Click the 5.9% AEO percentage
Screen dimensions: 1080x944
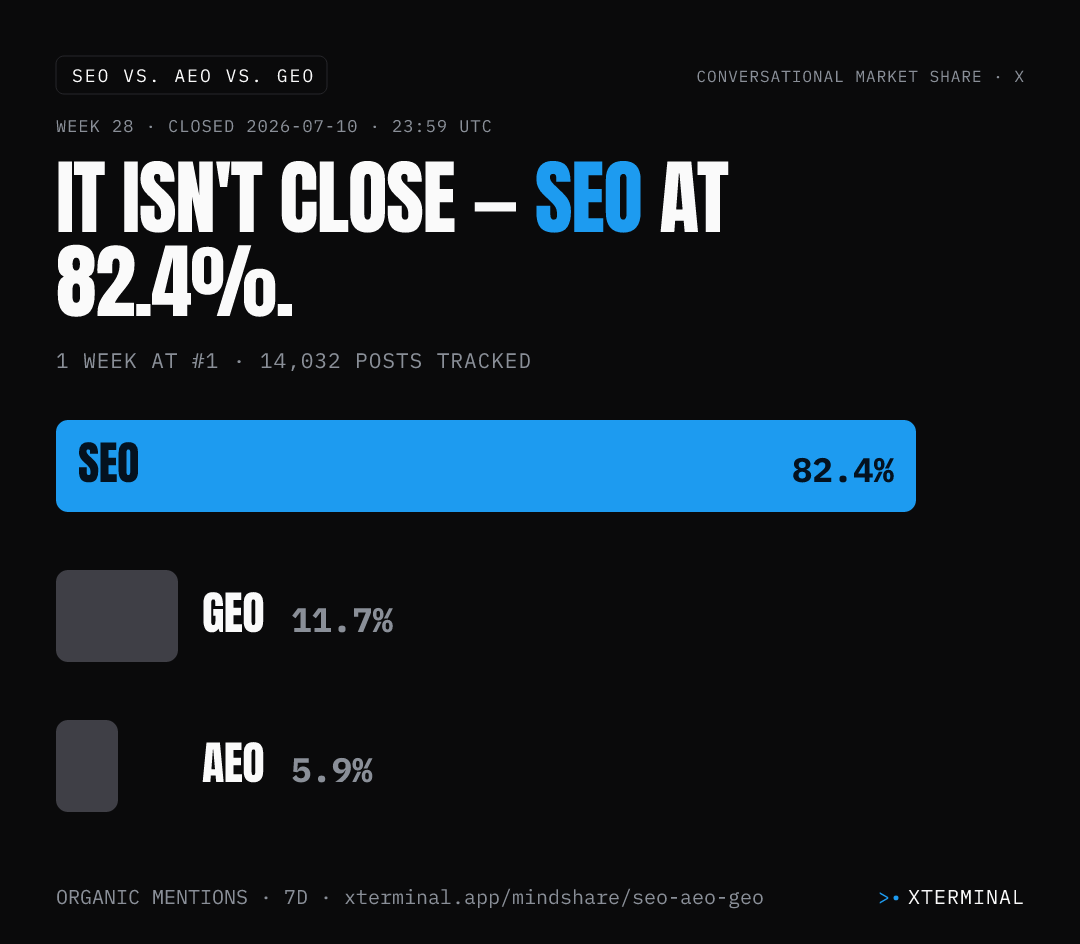click(332, 770)
